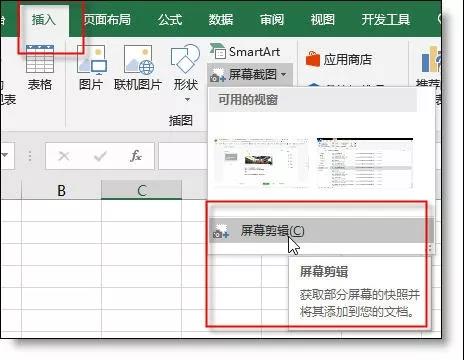
Task: Select column B header
Action: pyautogui.click(x=61, y=191)
